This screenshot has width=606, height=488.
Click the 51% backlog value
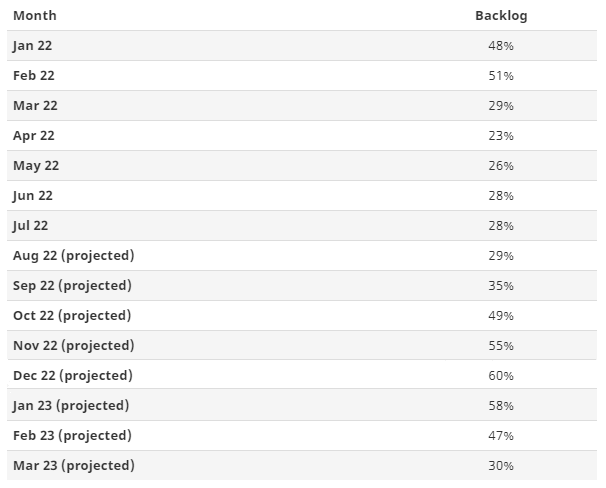[x=501, y=76]
